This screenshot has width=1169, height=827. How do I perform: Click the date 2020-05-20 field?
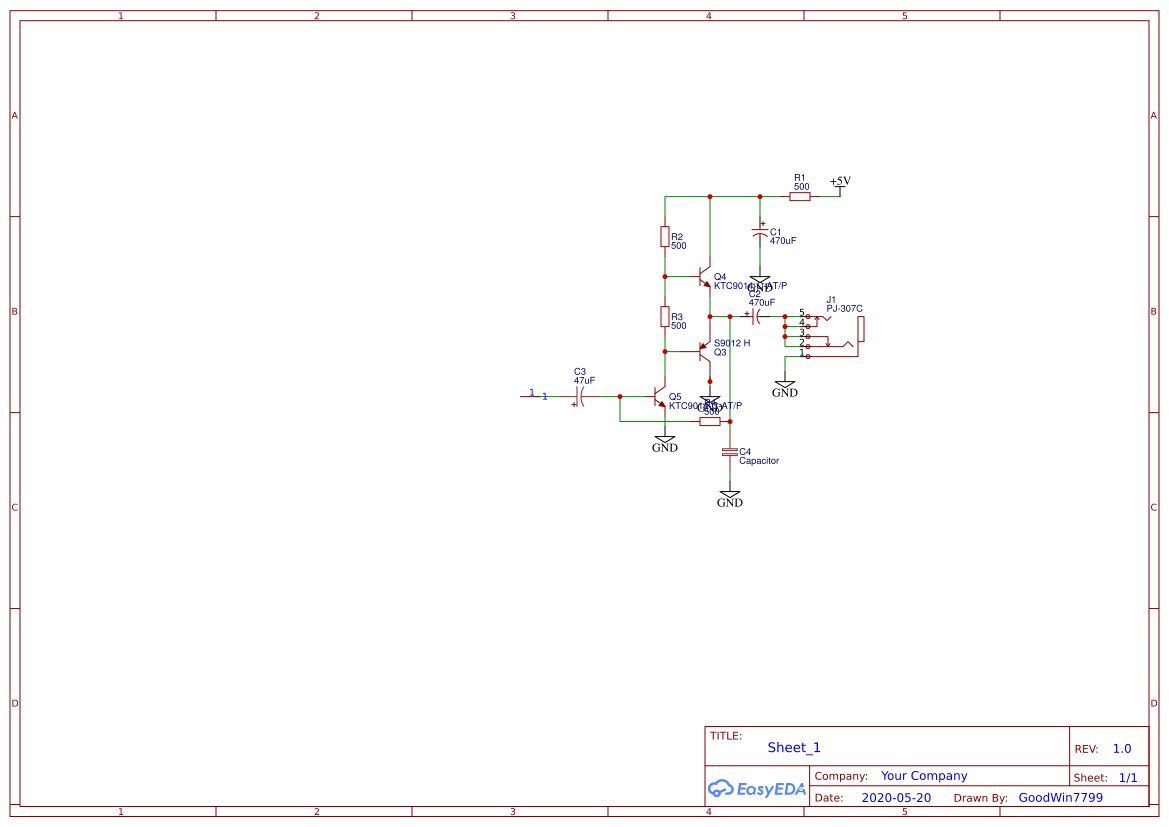tap(895, 798)
